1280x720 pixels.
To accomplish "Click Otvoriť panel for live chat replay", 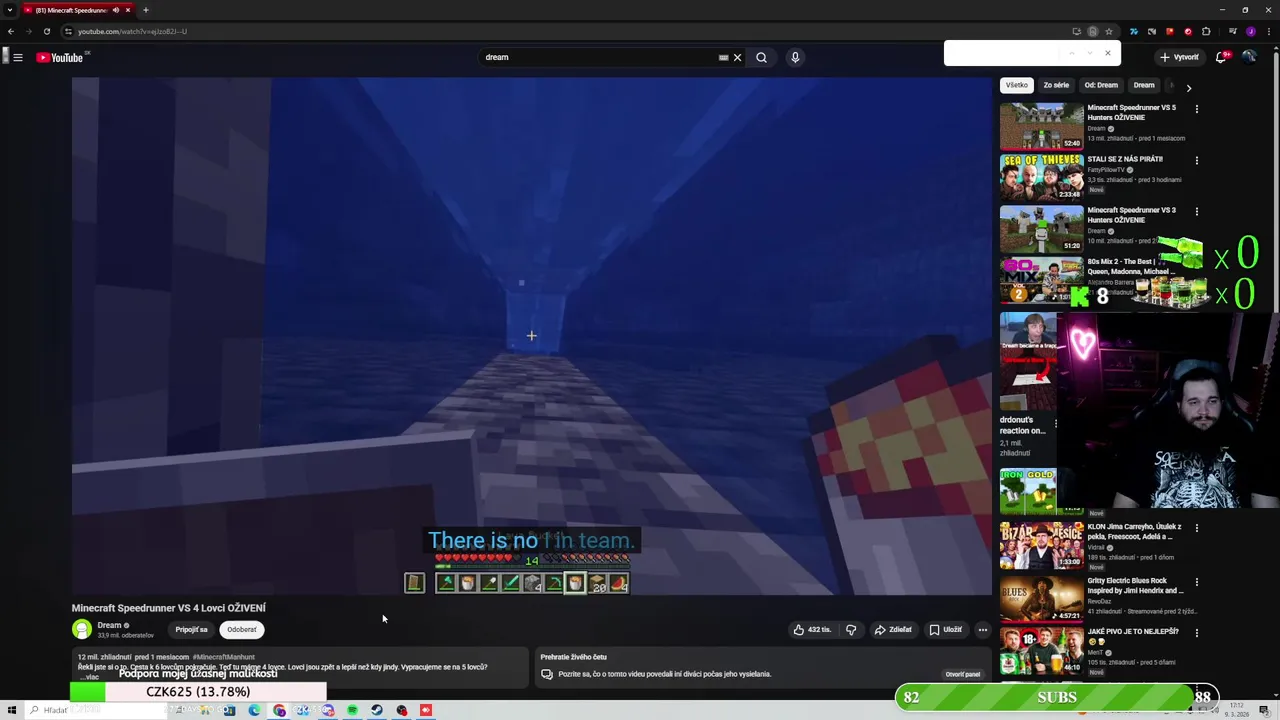I will [963, 674].
